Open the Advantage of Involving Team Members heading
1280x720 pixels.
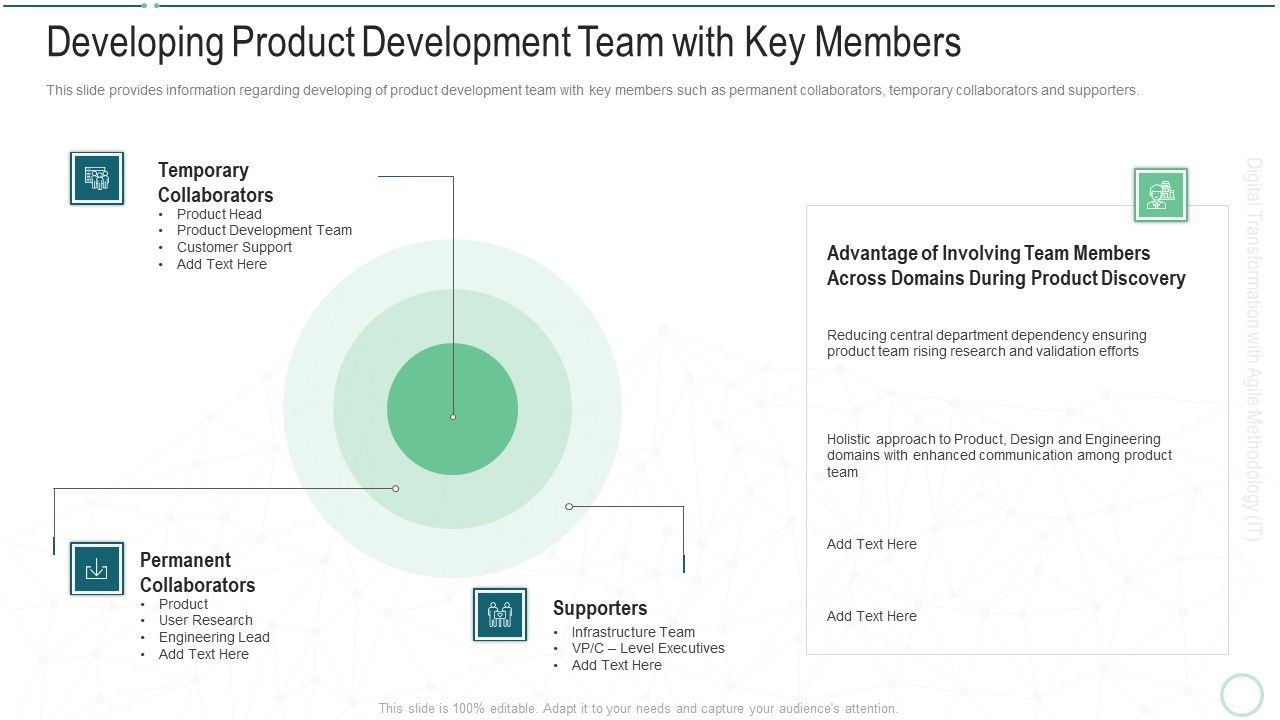1006,265
